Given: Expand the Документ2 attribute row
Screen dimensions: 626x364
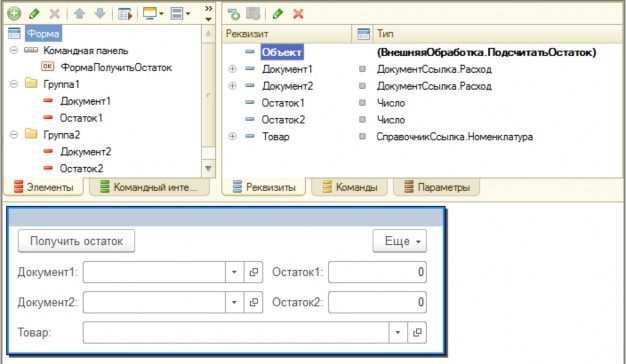Looking at the screenshot, I should (x=232, y=86).
